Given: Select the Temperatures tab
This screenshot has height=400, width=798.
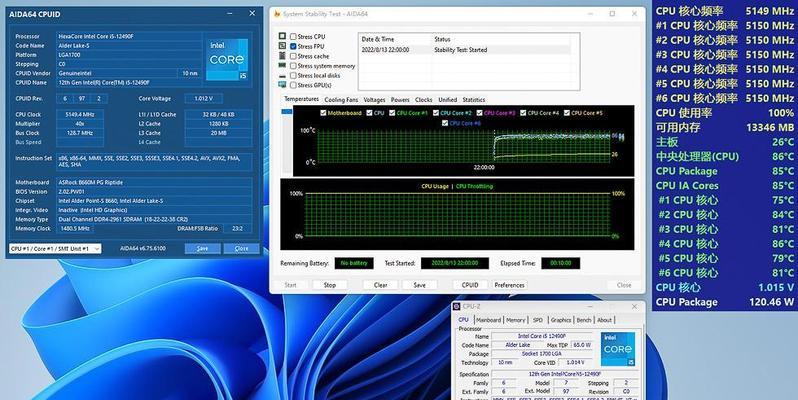Looking at the screenshot, I should (x=301, y=99).
